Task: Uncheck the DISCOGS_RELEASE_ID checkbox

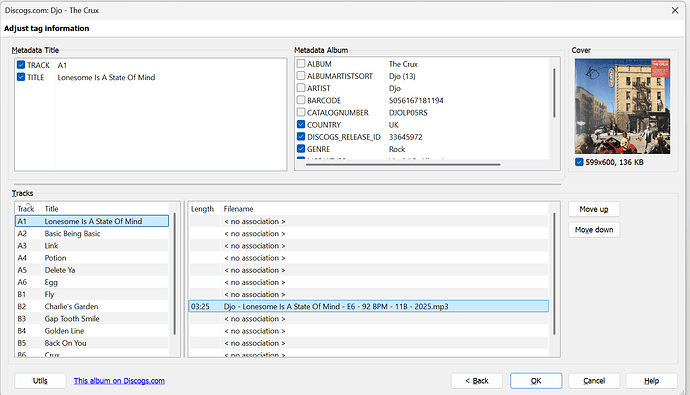Action: (x=301, y=136)
